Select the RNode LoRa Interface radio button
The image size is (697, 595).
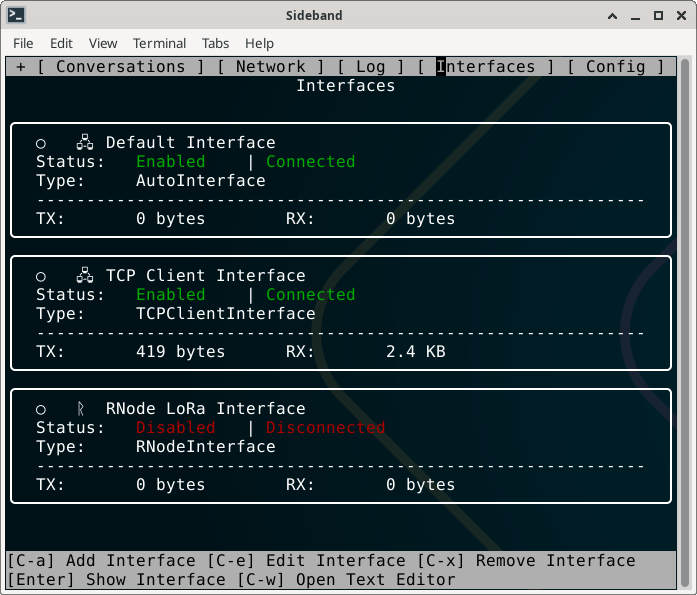(x=41, y=409)
